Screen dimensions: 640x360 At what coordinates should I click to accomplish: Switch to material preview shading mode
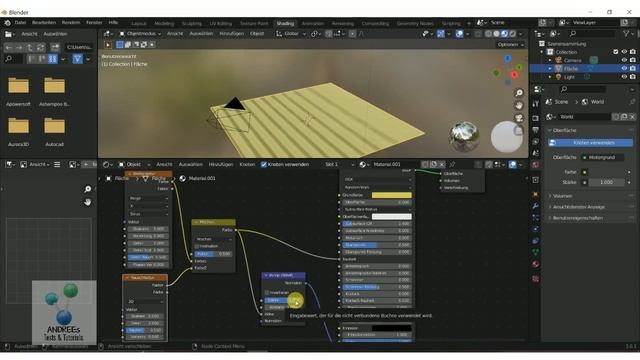pos(504,34)
